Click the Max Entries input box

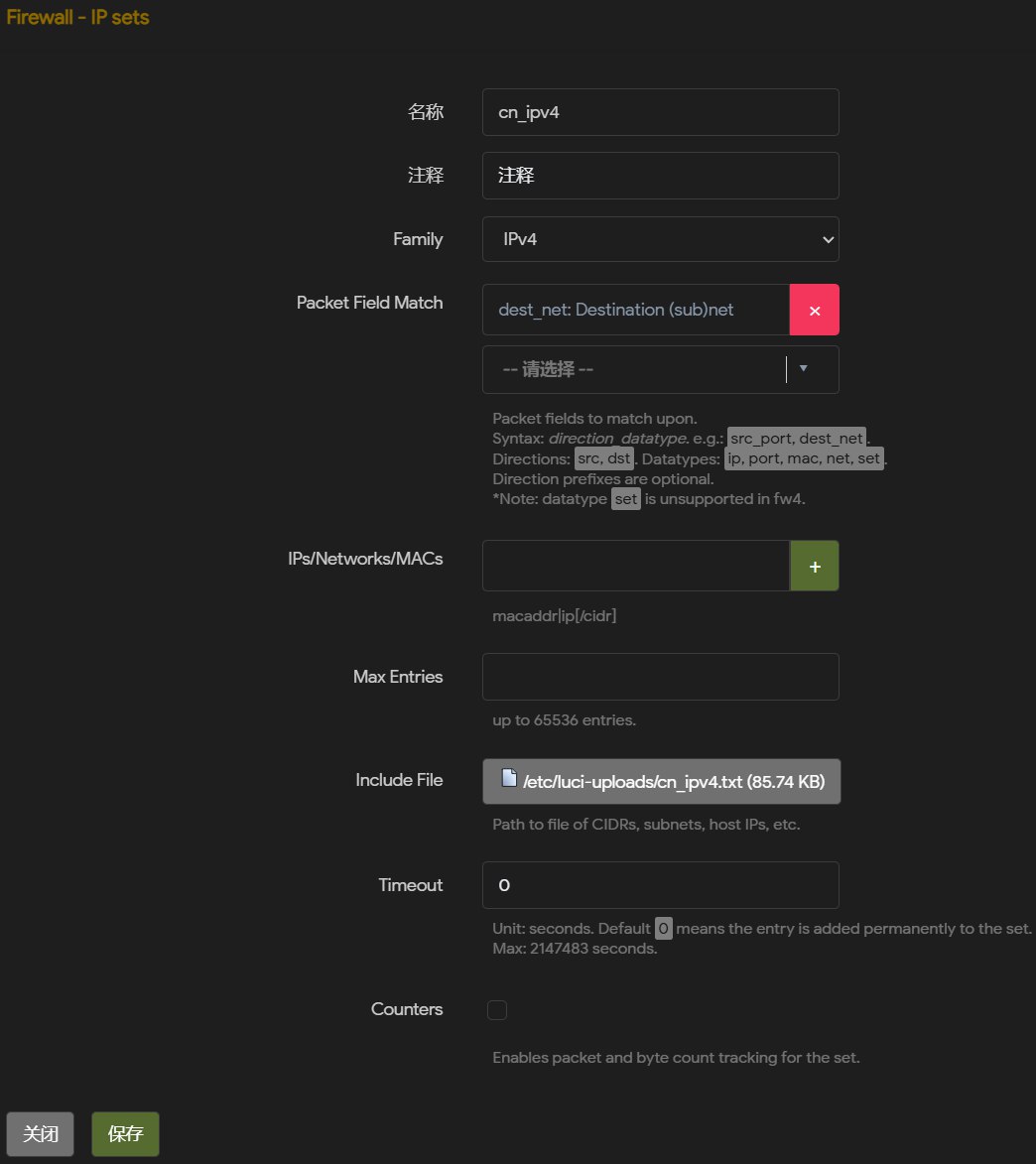[660, 677]
